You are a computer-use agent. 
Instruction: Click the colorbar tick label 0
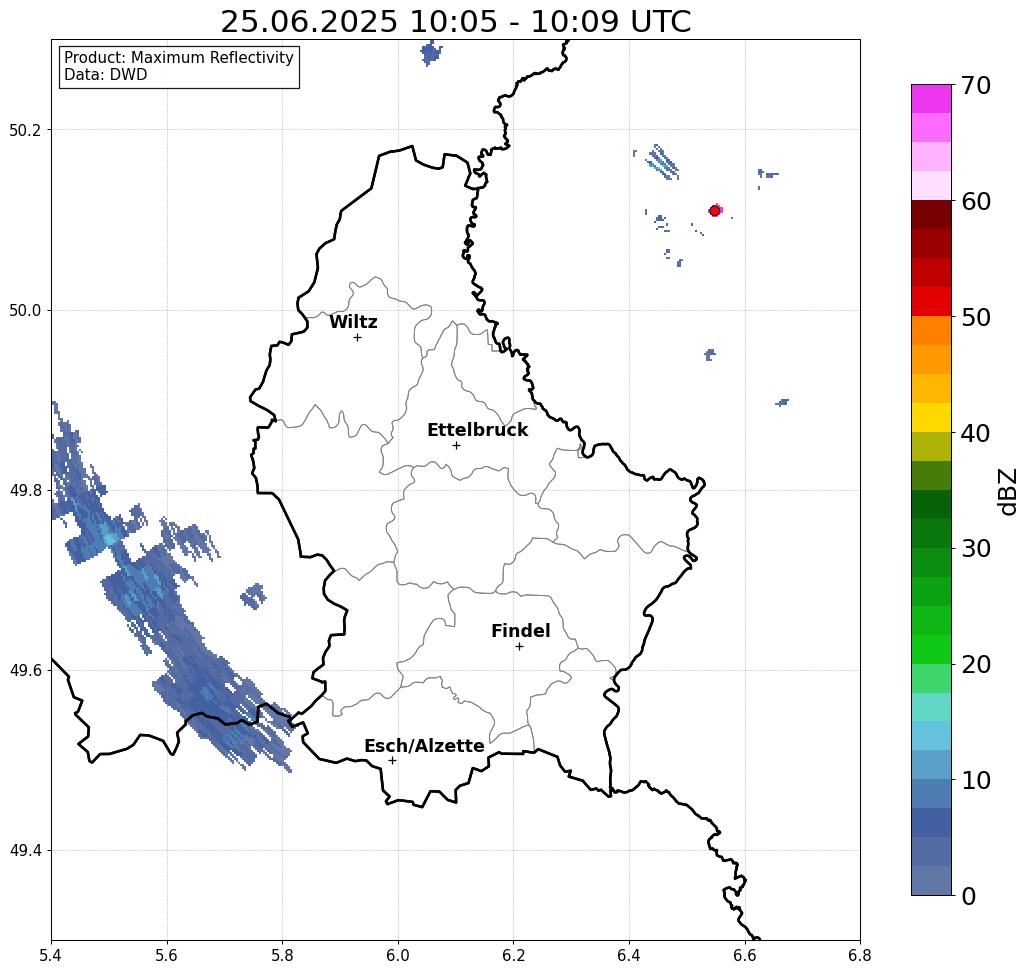click(969, 896)
